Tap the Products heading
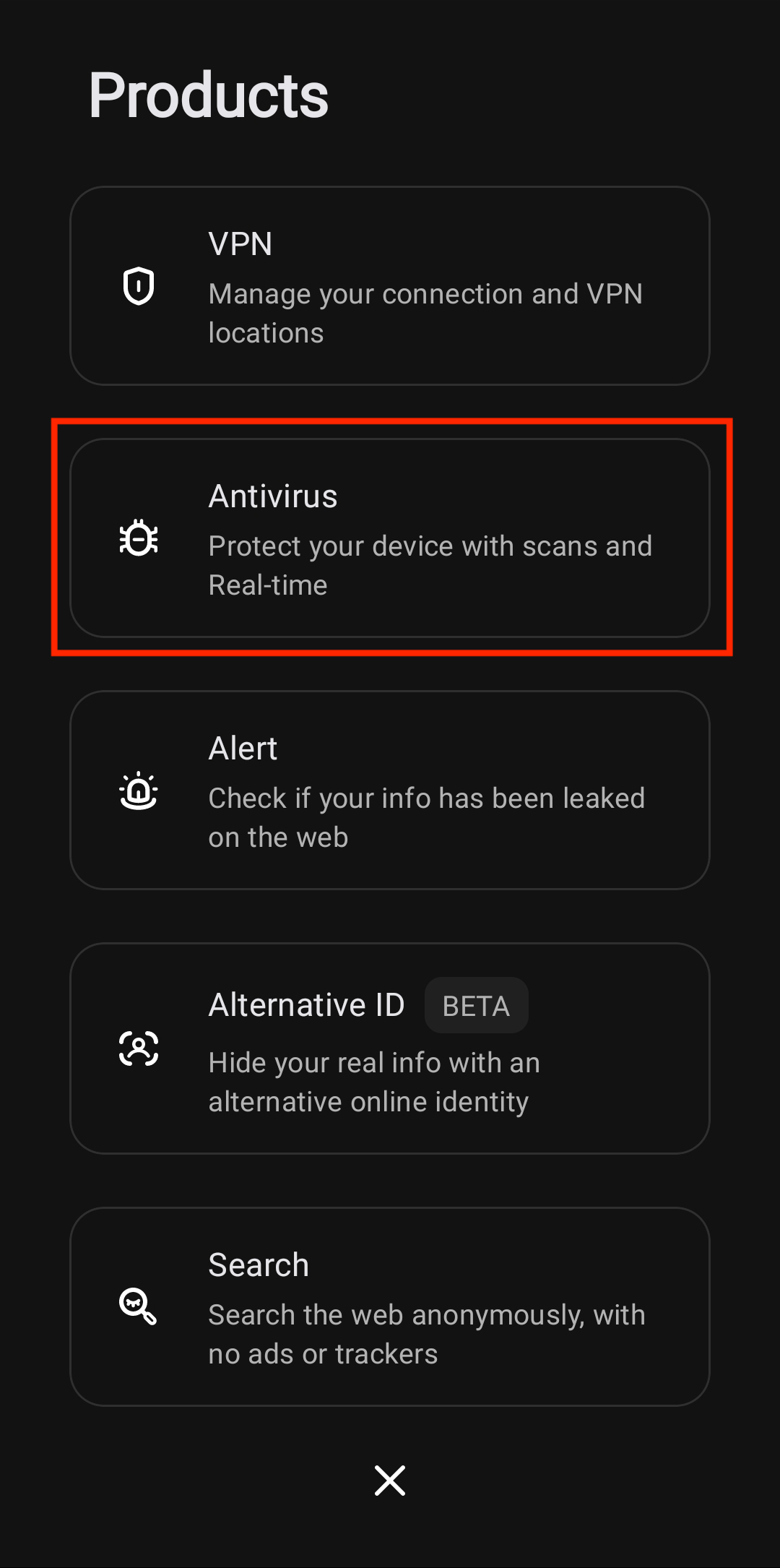 point(209,95)
